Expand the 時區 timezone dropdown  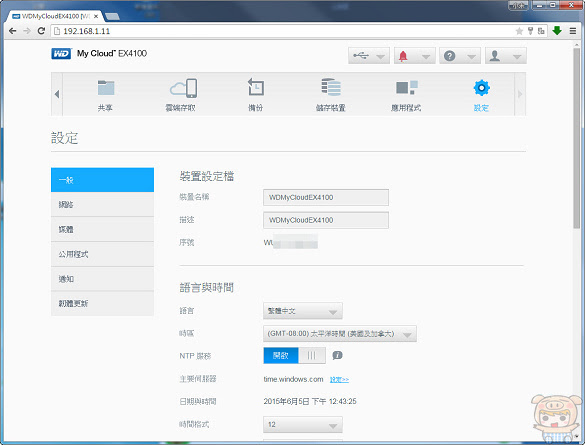(x=340, y=333)
